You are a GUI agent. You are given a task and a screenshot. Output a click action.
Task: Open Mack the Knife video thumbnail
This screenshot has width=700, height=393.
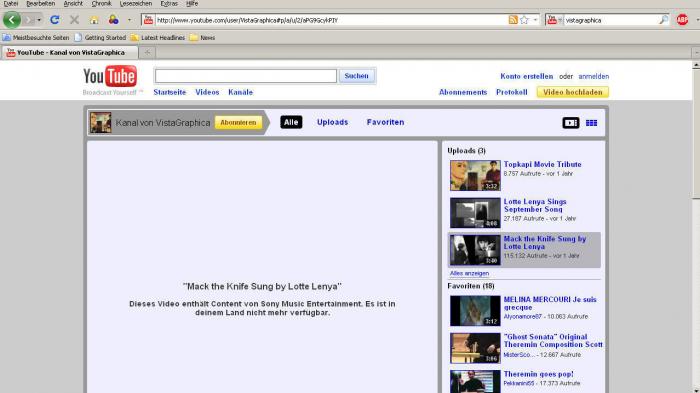click(475, 250)
